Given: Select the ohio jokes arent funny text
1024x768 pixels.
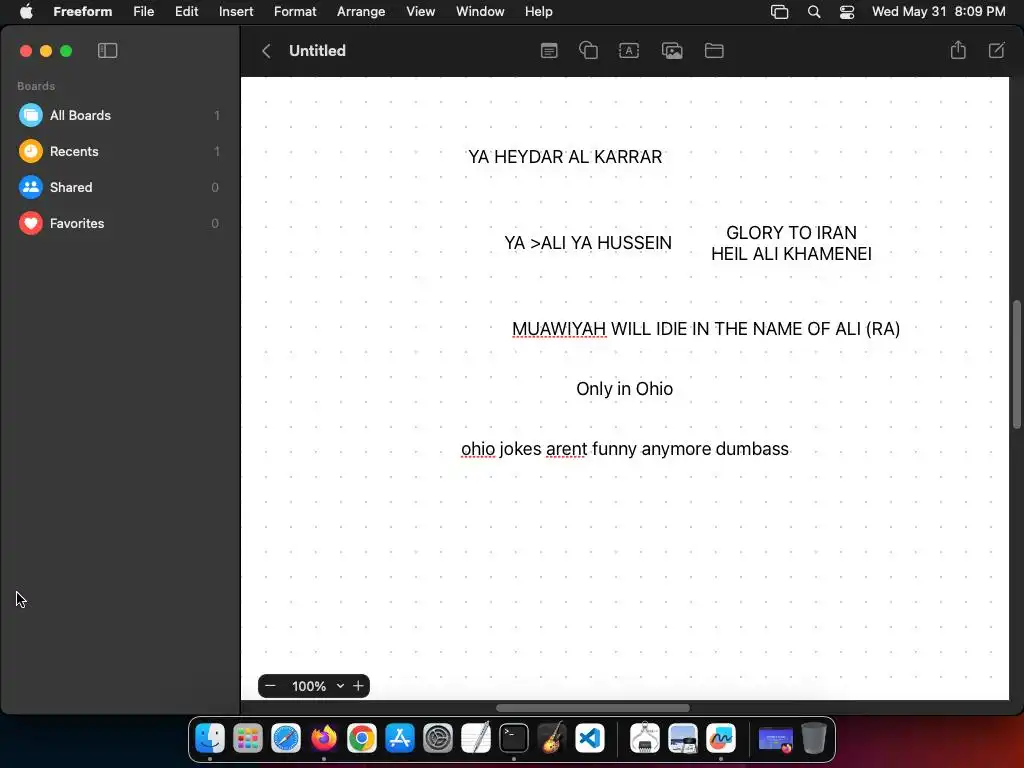Looking at the screenshot, I should coord(625,449).
